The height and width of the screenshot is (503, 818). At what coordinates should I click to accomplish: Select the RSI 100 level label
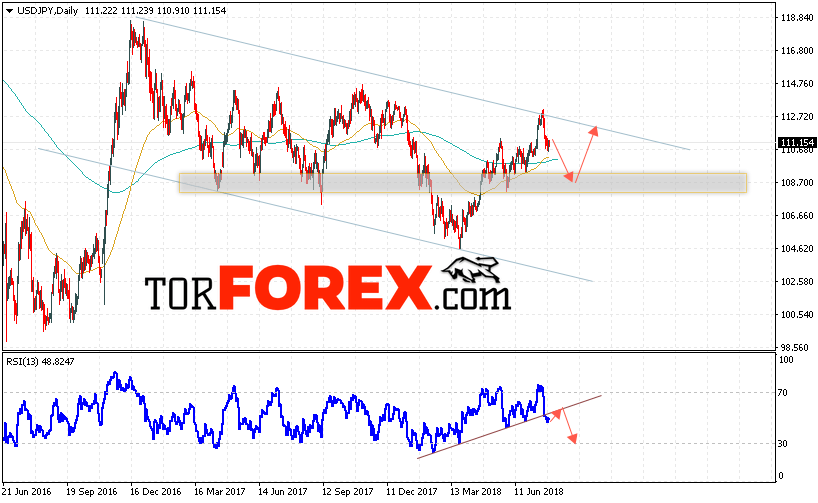pos(786,360)
